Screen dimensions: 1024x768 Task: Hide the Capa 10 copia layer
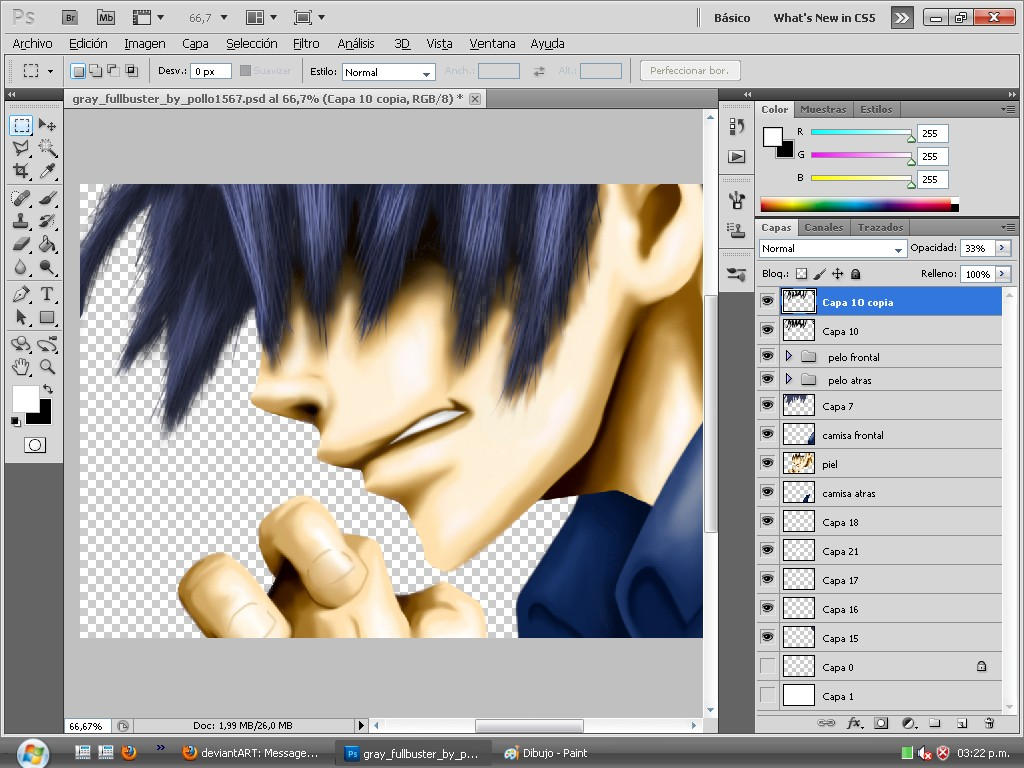(x=768, y=301)
